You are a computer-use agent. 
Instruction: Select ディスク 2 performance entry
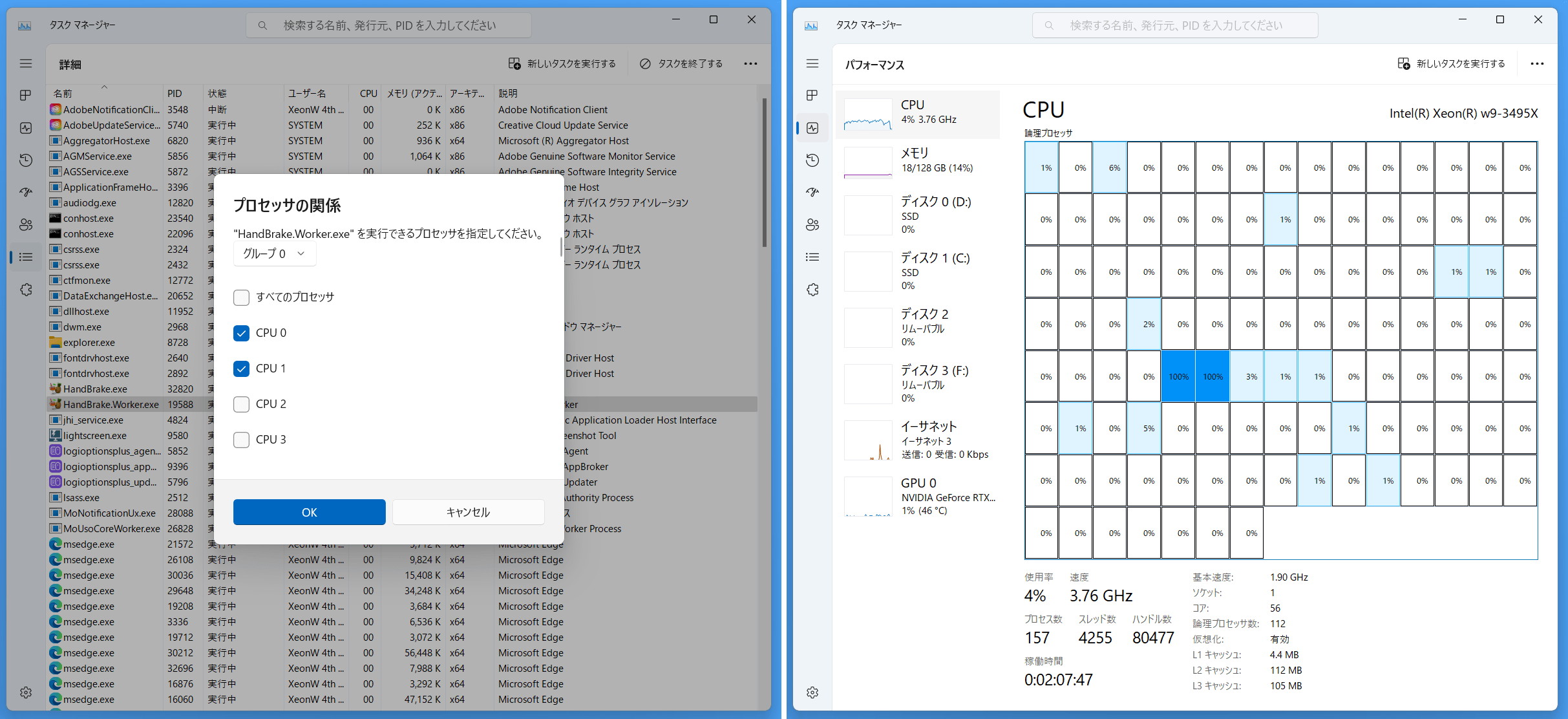(x=918, y=328)
